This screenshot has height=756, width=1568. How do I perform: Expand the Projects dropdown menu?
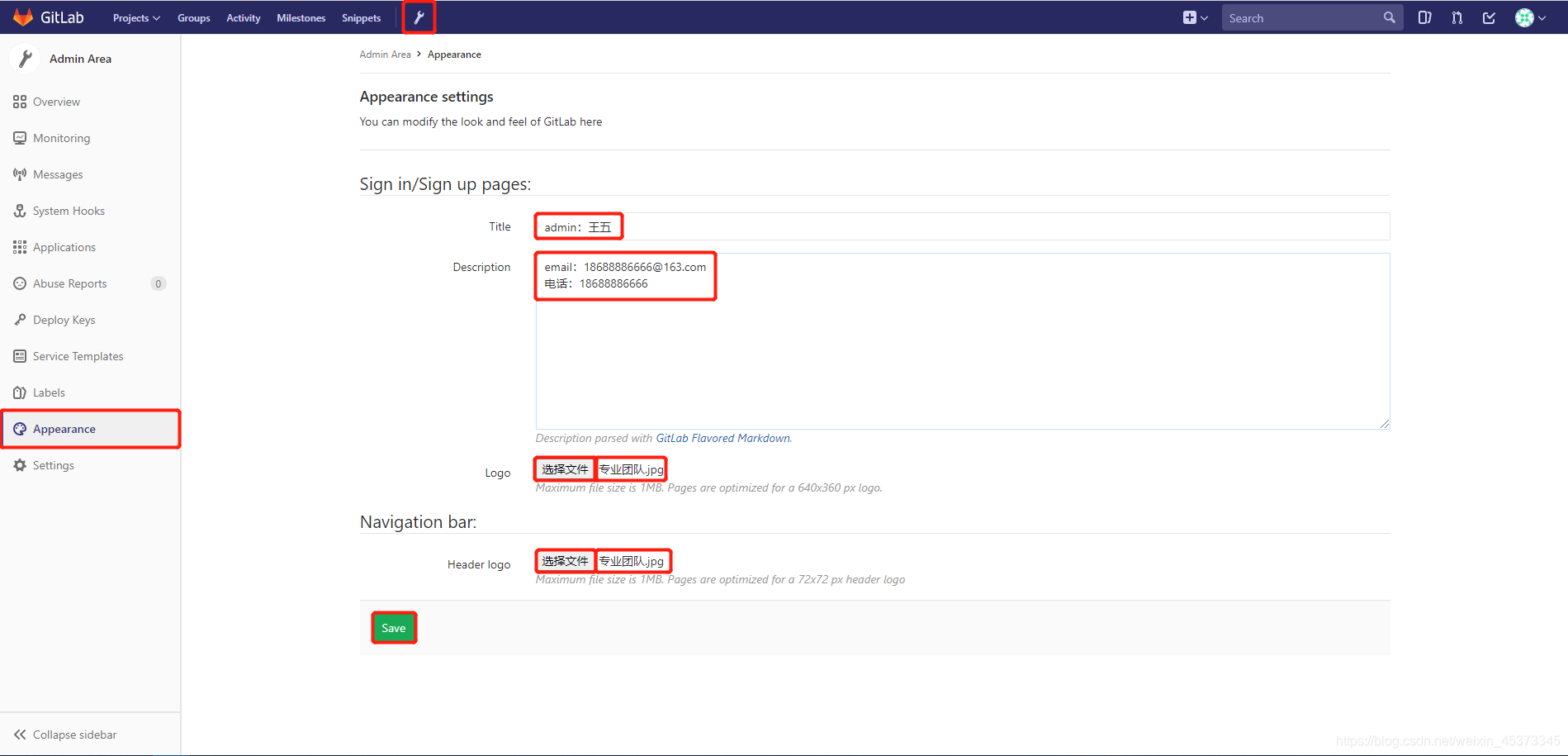coord(136,17)
